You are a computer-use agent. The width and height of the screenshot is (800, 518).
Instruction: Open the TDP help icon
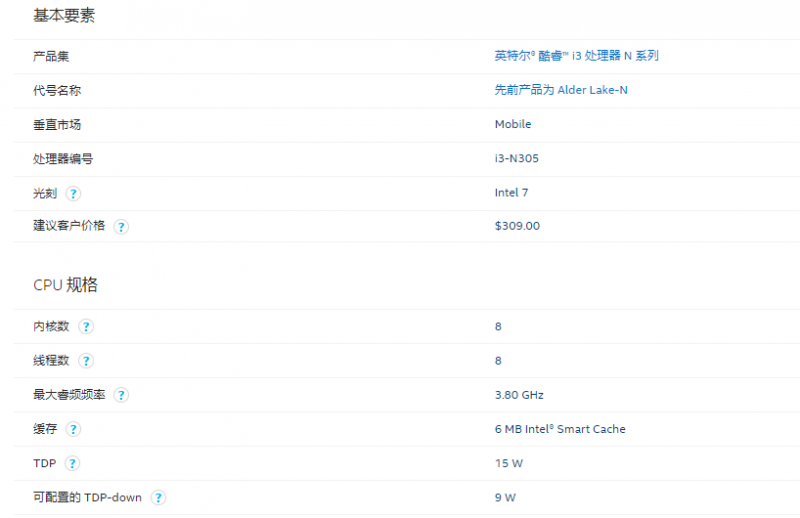(72, 463)
